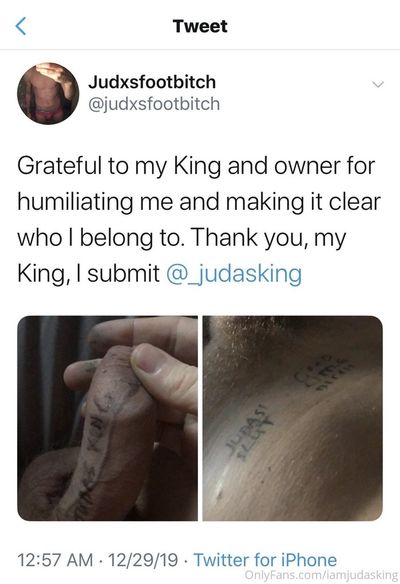The image size is (400, 584).
Task: View the left attached photo
Action: [x=107, y=418]
